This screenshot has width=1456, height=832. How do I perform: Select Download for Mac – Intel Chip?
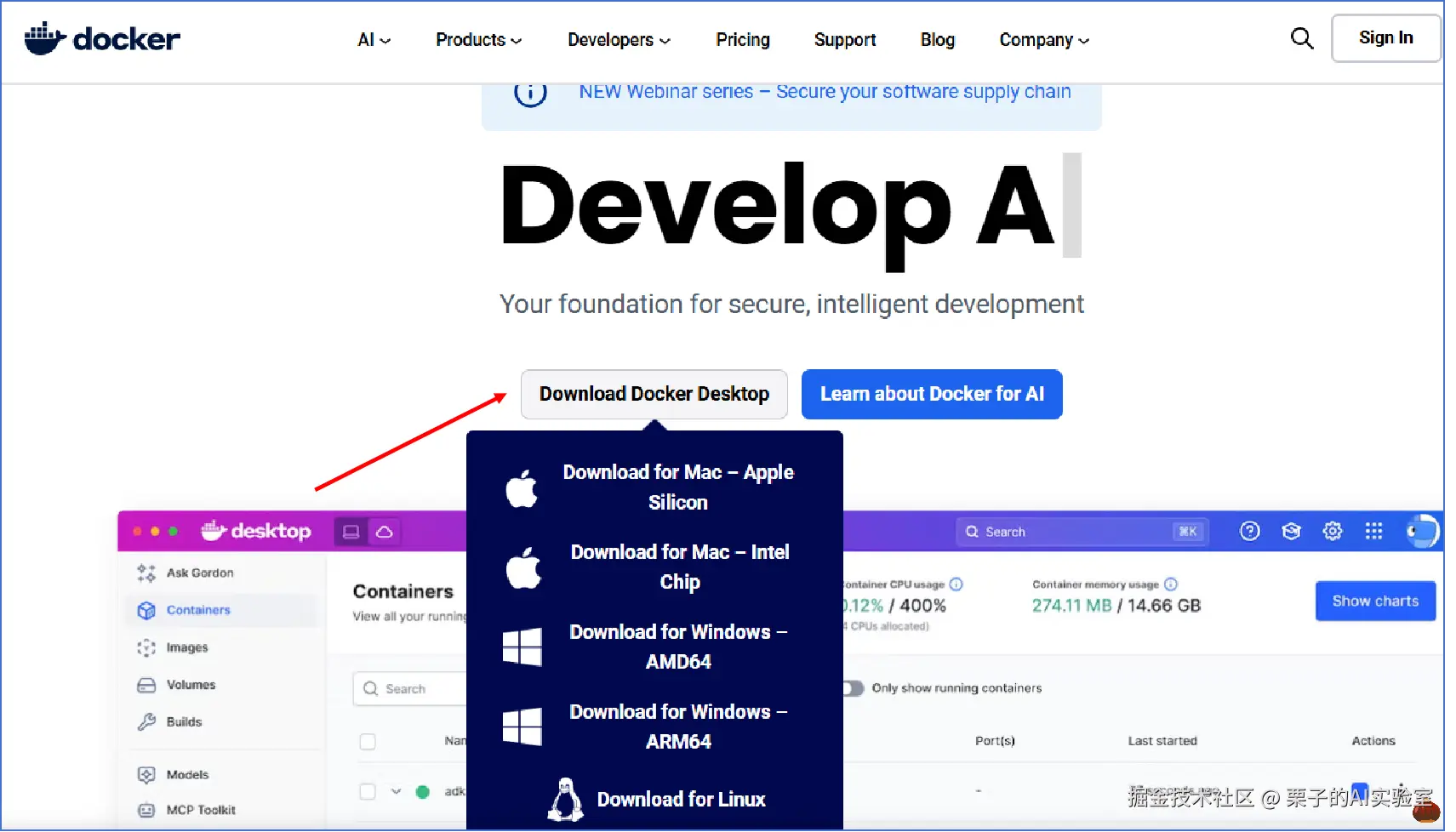coord(680,567)
